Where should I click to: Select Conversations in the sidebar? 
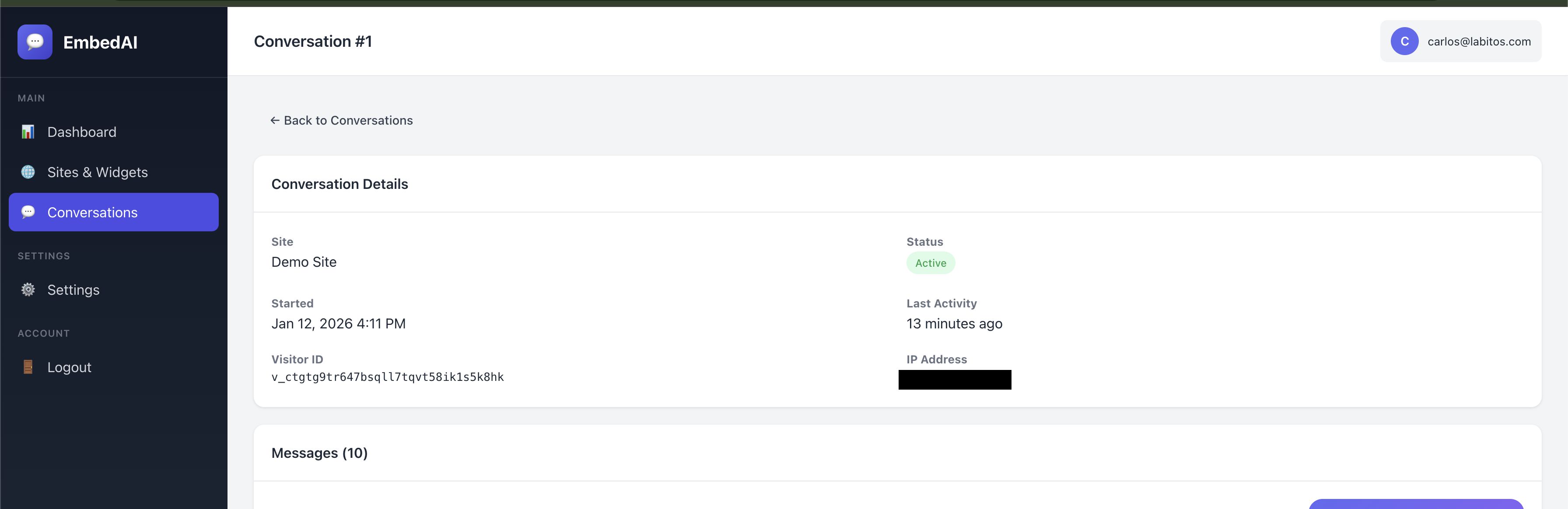92,212
